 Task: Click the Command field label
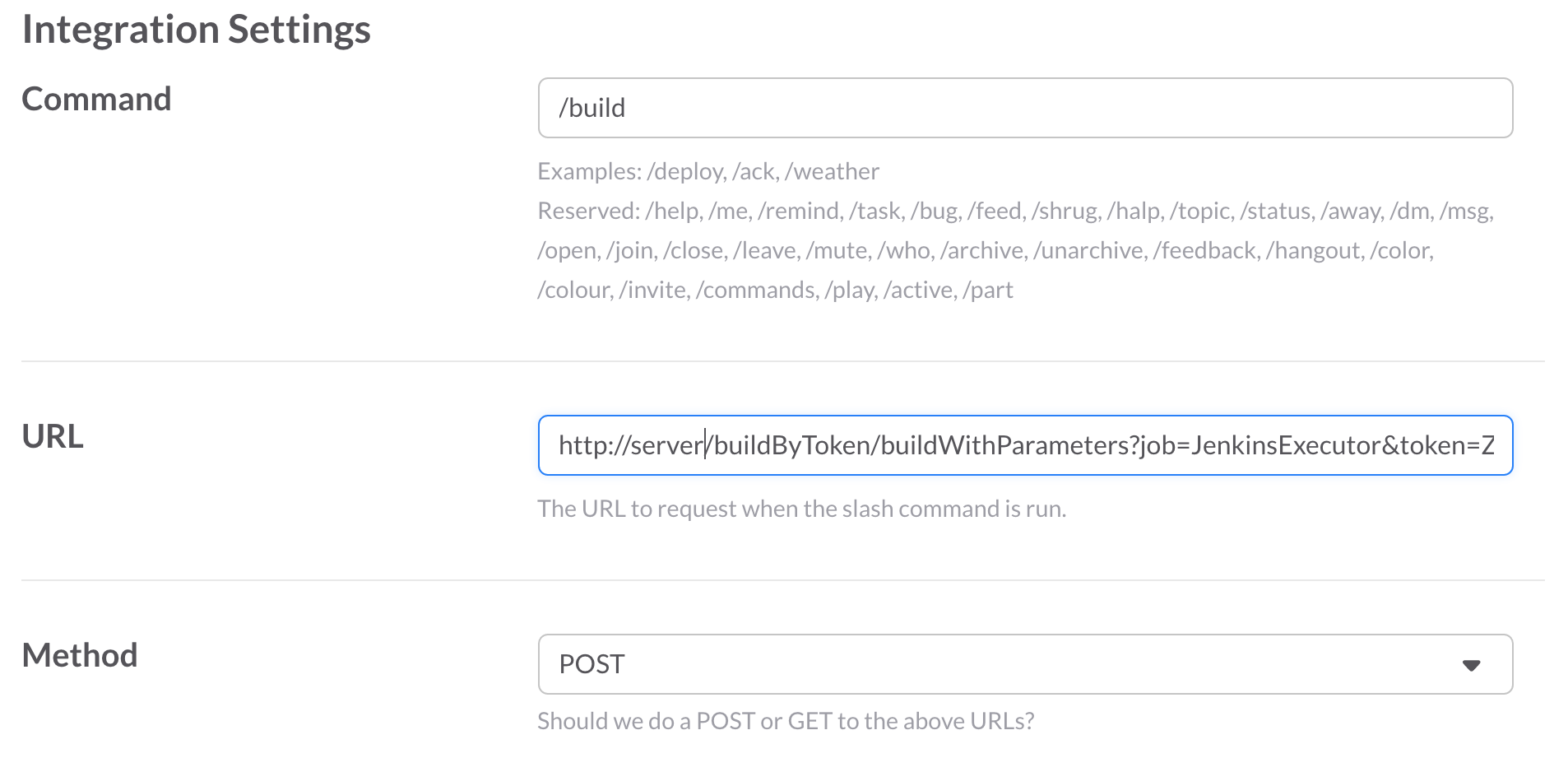[96, 100]
